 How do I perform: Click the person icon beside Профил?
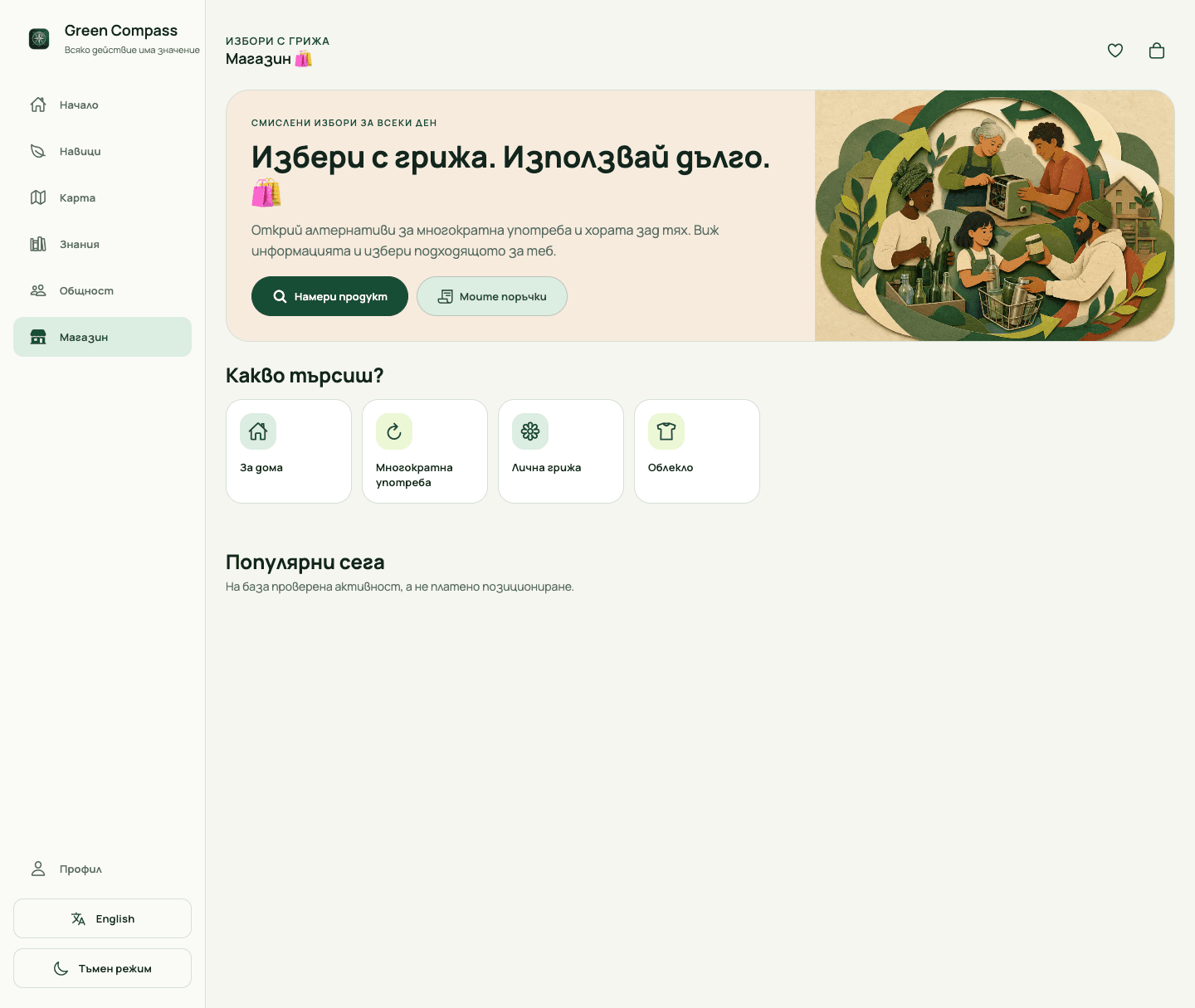point(38,869)
